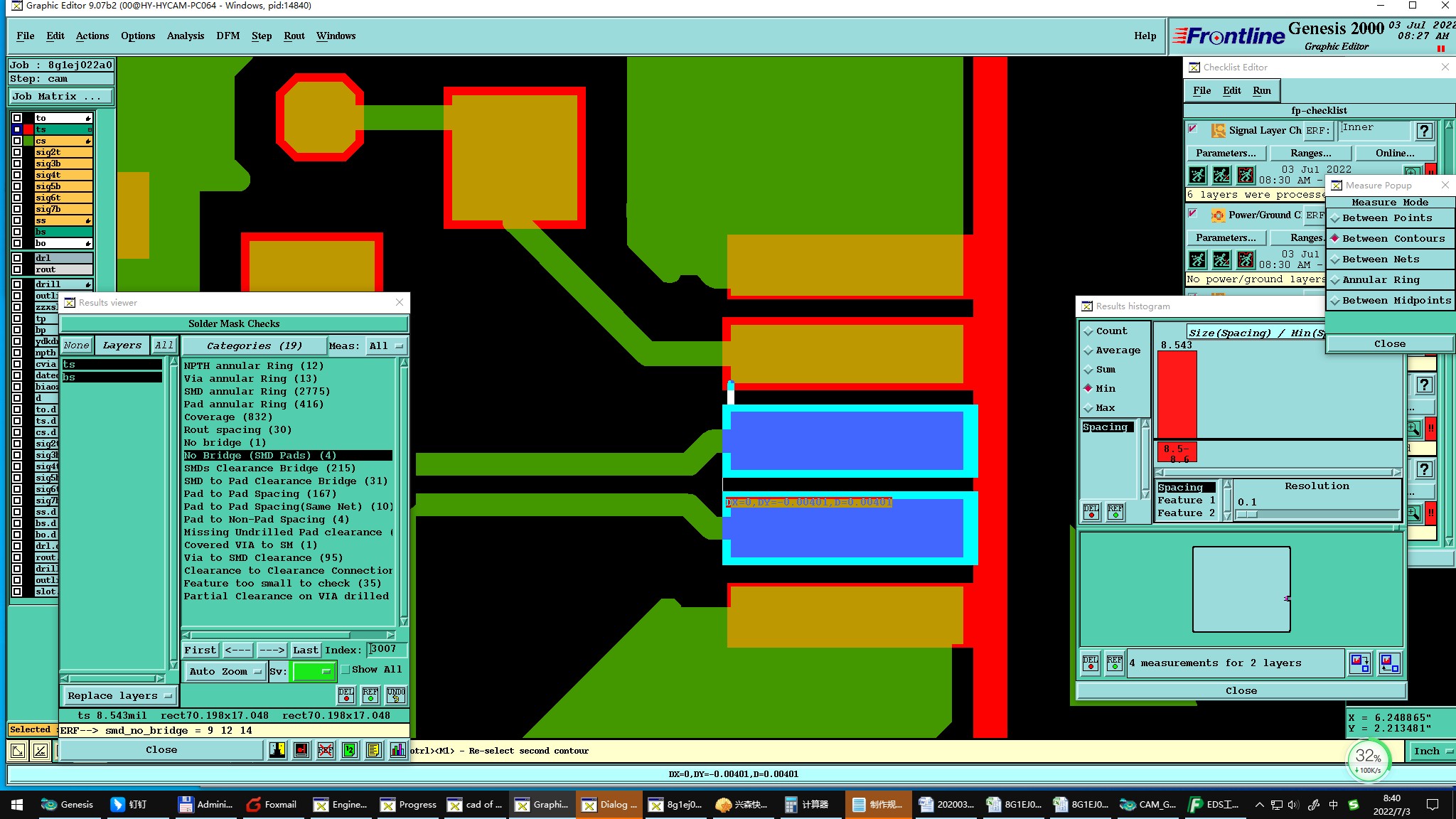Screen dimensions: 1456x819
Task: Open the Job Matrix ... selector
Action: pos(61,97)
